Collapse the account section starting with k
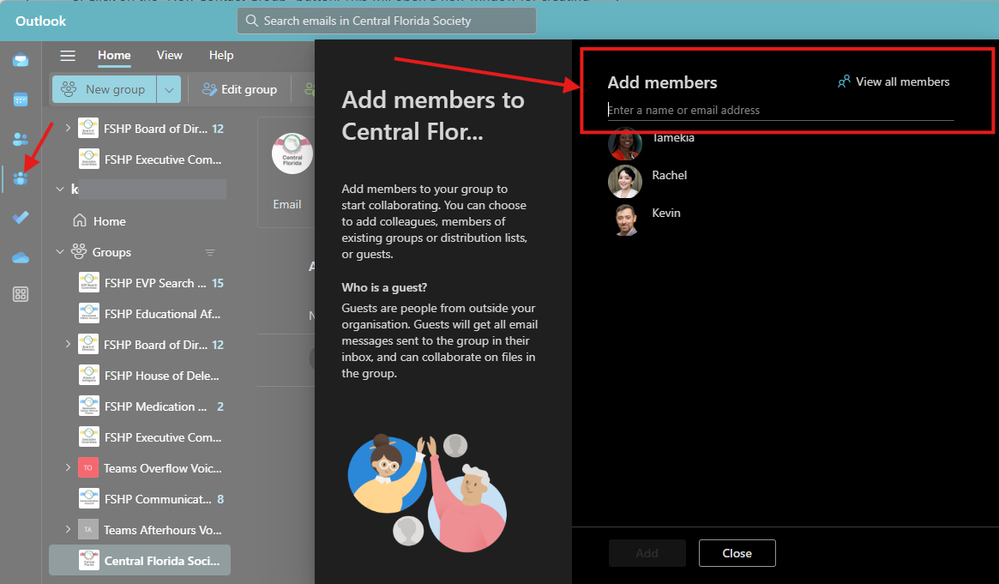Screen dimensions: 999x584 point(60,189)
